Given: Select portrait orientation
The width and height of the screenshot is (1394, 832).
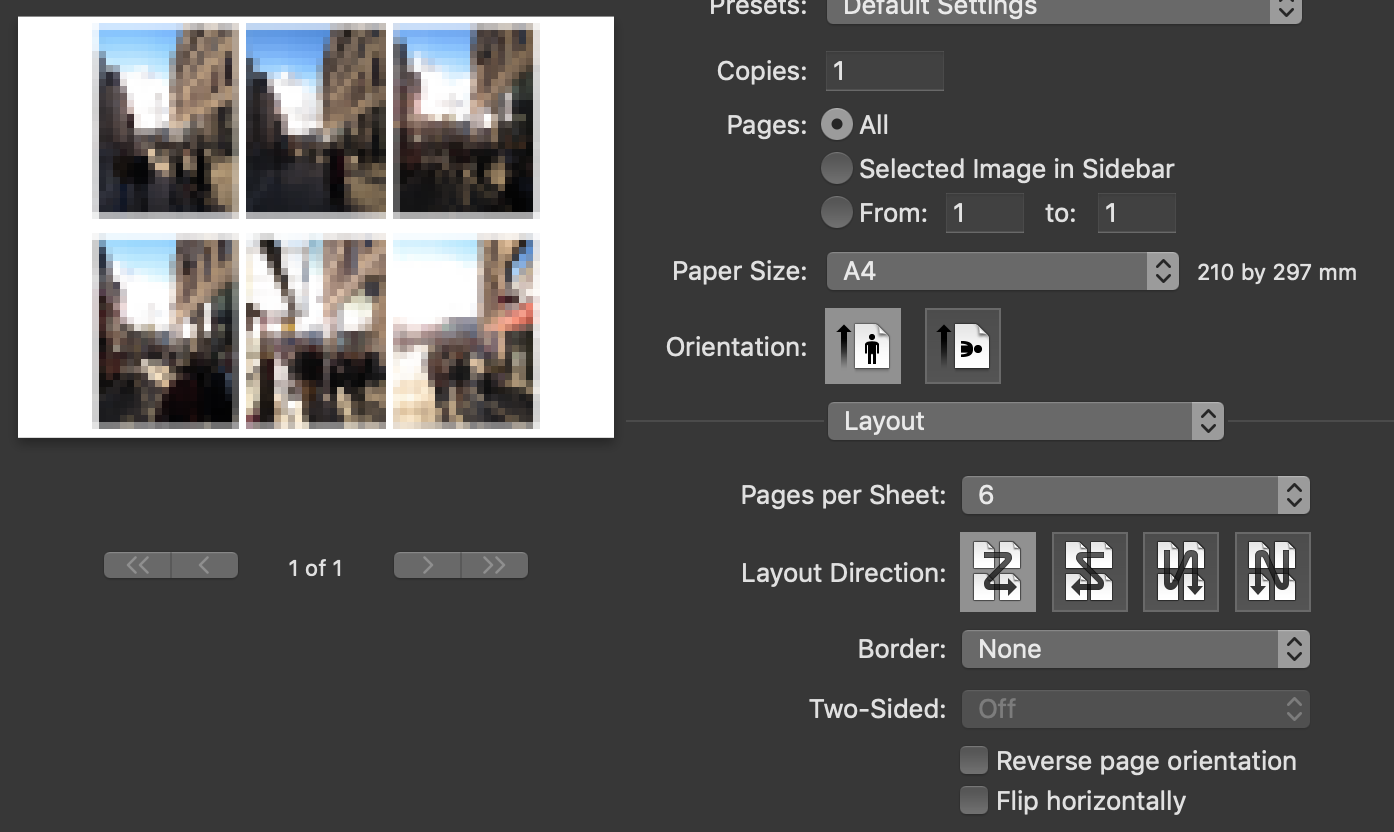Looking at the screenshot, I should pyautogui.click(x=862, y=345).
